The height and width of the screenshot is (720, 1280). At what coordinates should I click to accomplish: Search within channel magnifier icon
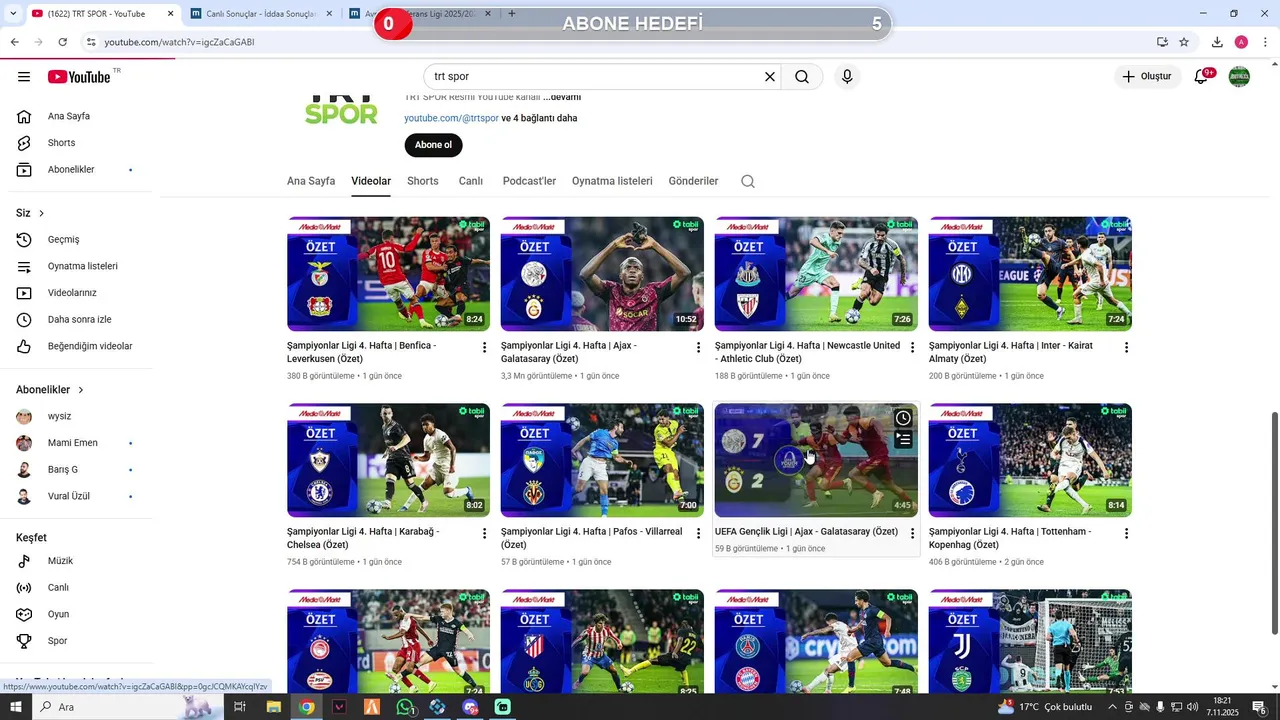[748, 181]
